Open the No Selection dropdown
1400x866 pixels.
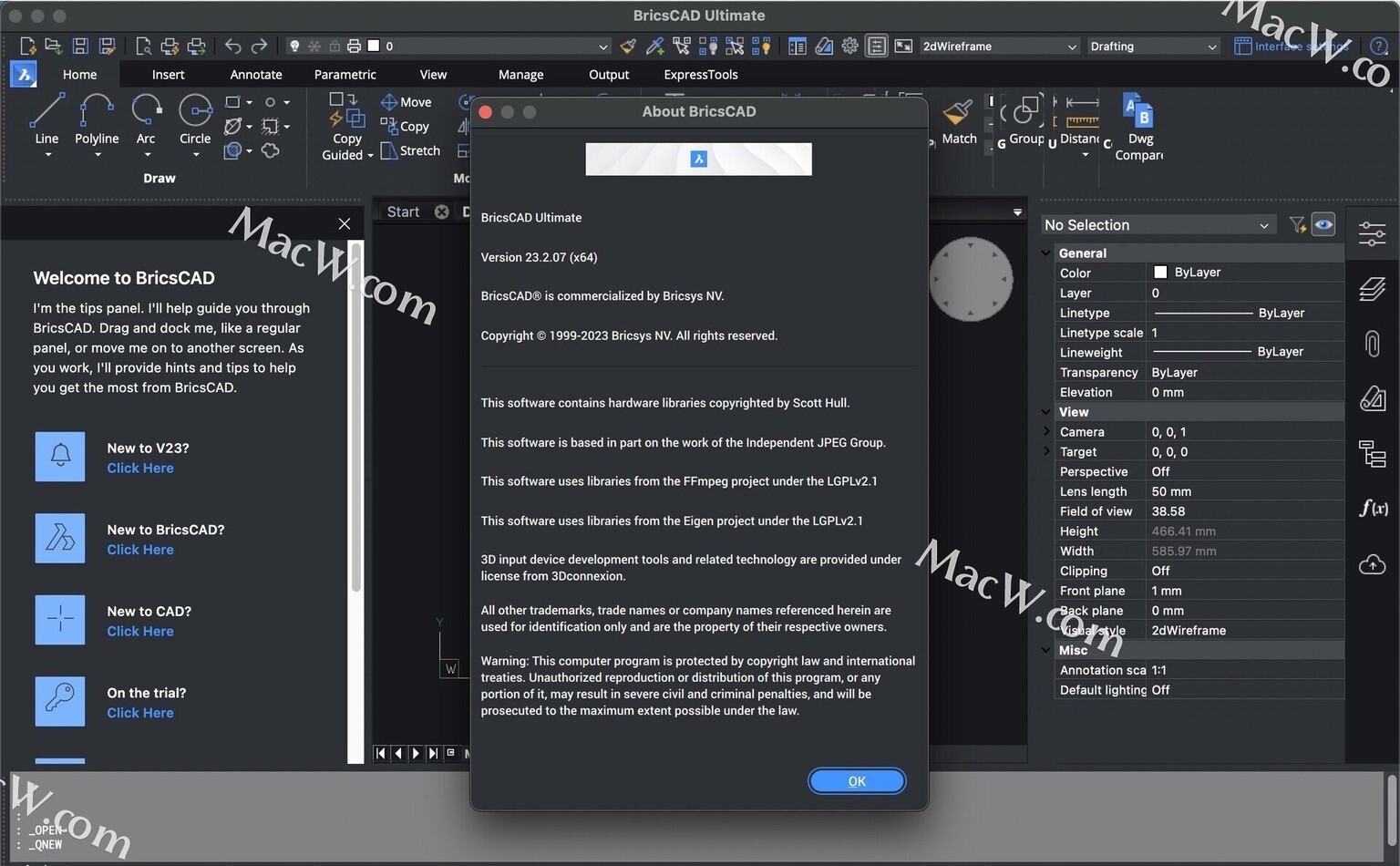tap(1158, 225)
